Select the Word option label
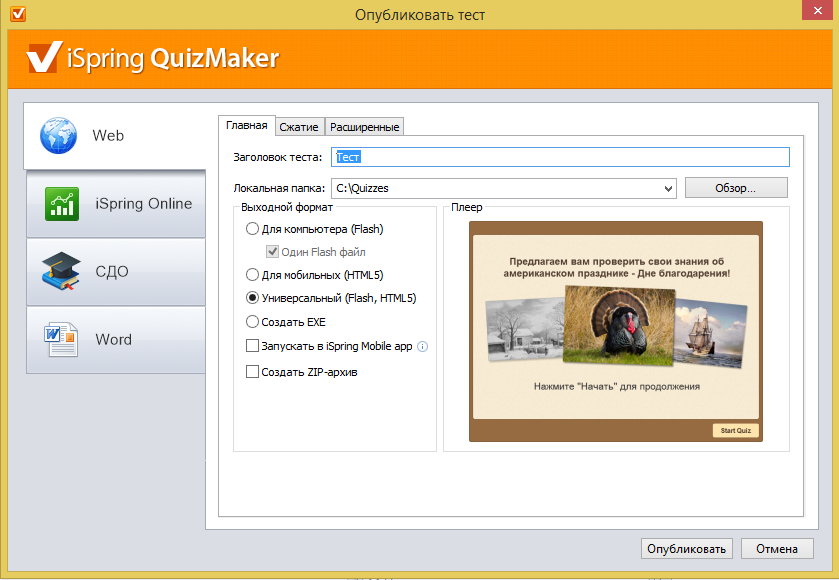The height and width of the screenshot is (580, 839). point(113,339)
